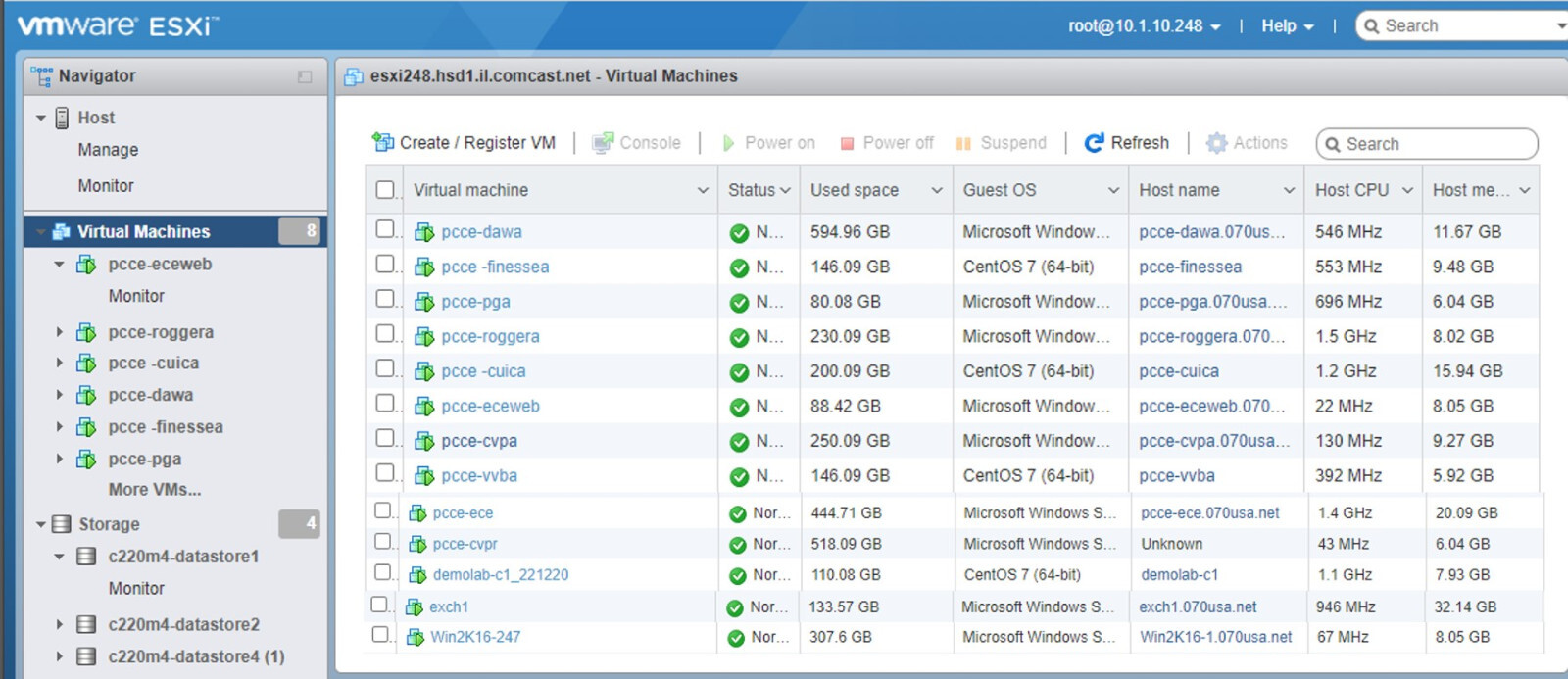Viewport: 1568px width, 679px height.
Task: Open the Guest OS column dropdown arrow
Action: tap(1113, 191)
